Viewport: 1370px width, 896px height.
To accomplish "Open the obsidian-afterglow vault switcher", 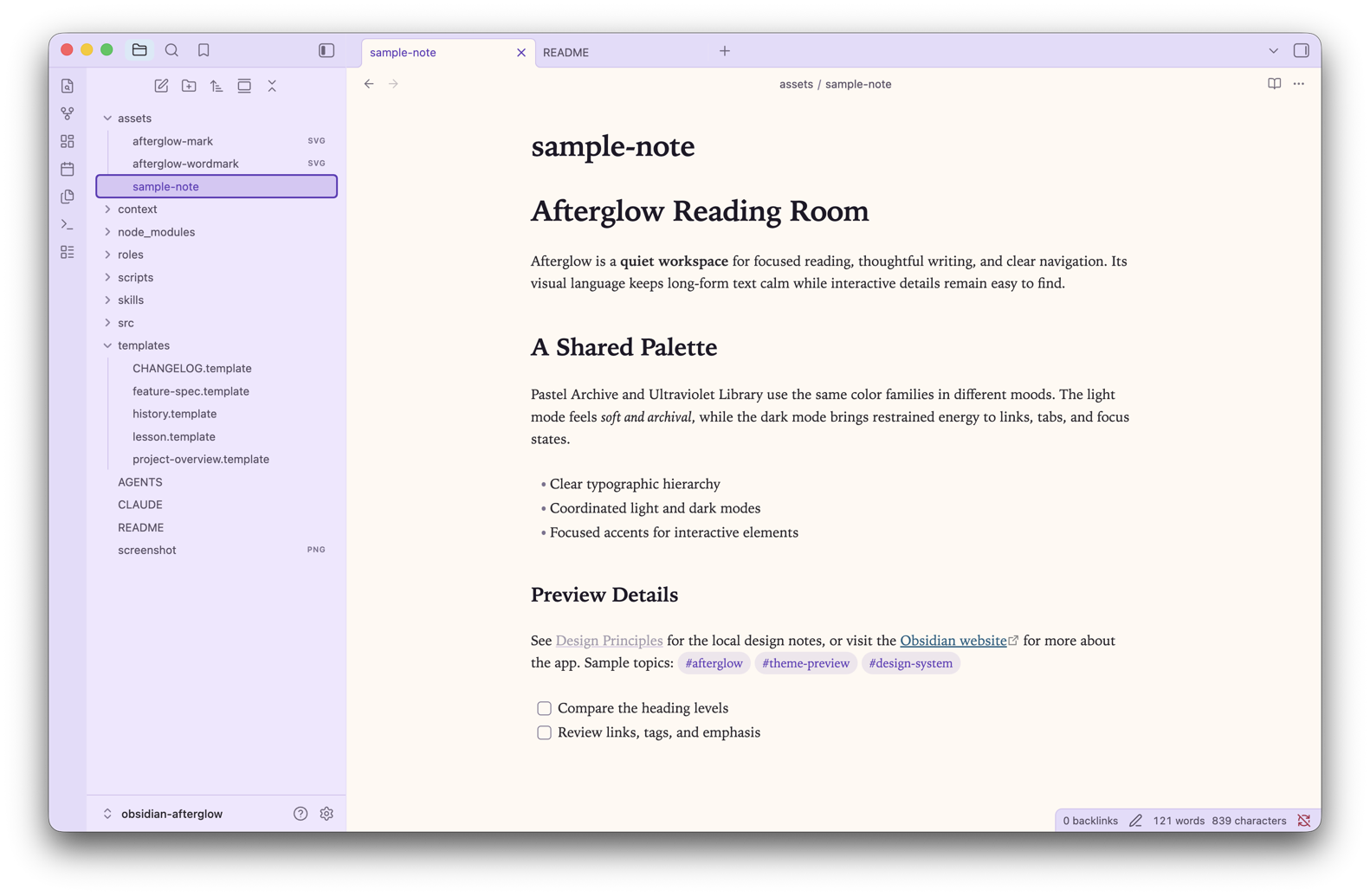I will [163, 814].
